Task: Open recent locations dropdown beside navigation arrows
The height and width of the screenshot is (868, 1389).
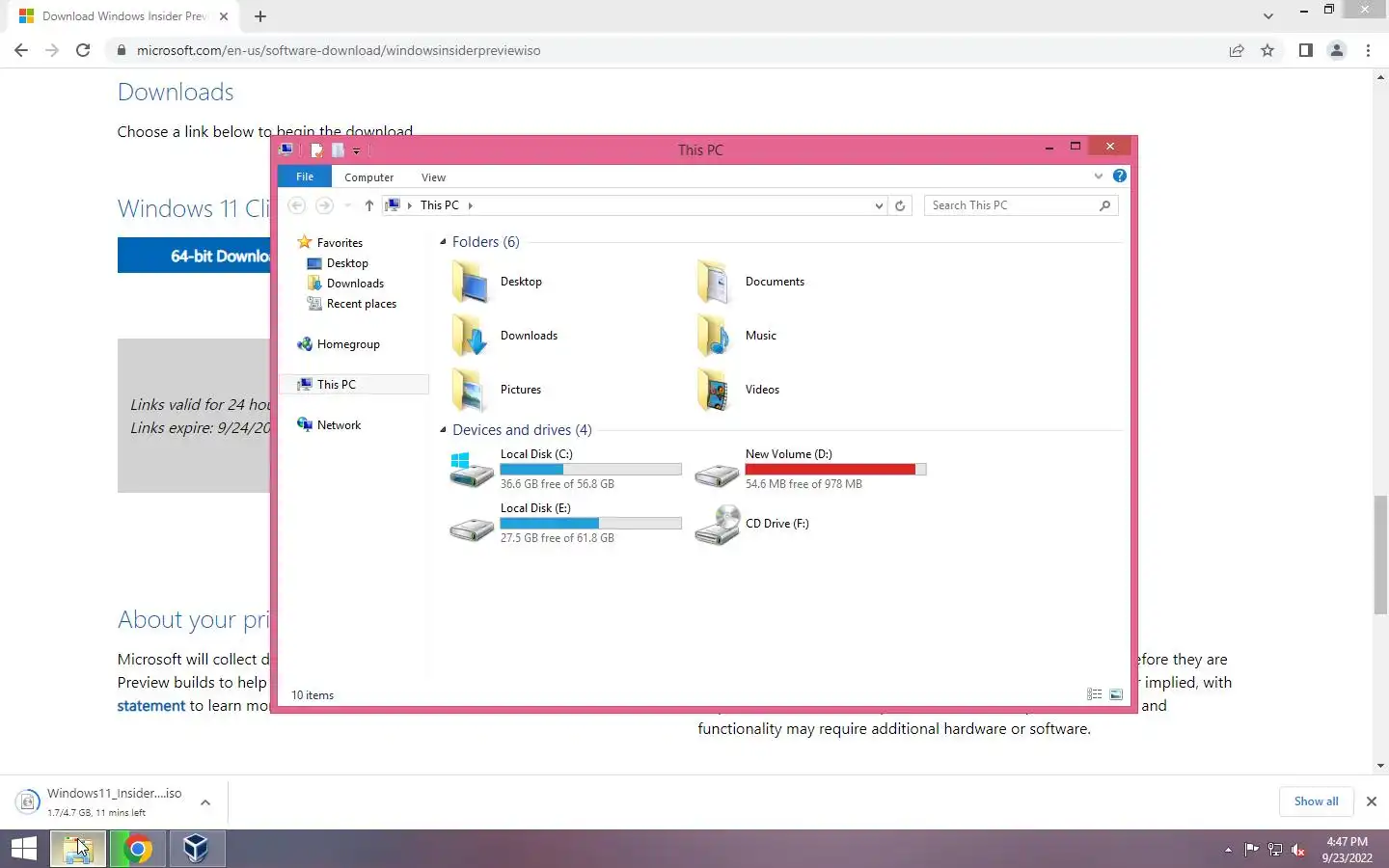Action: (347, 205)
